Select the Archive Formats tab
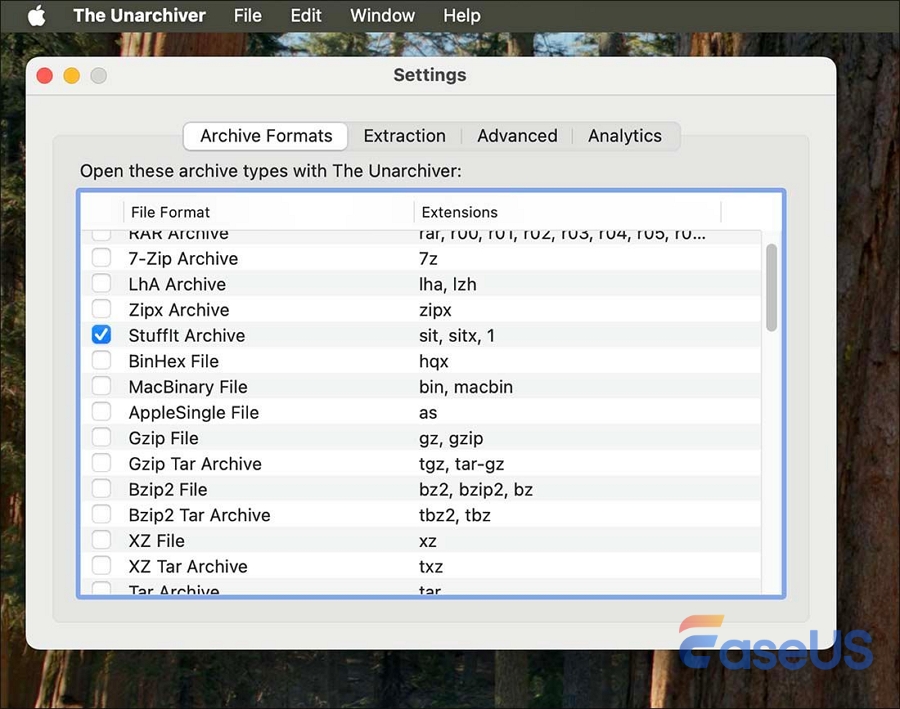 266,136
